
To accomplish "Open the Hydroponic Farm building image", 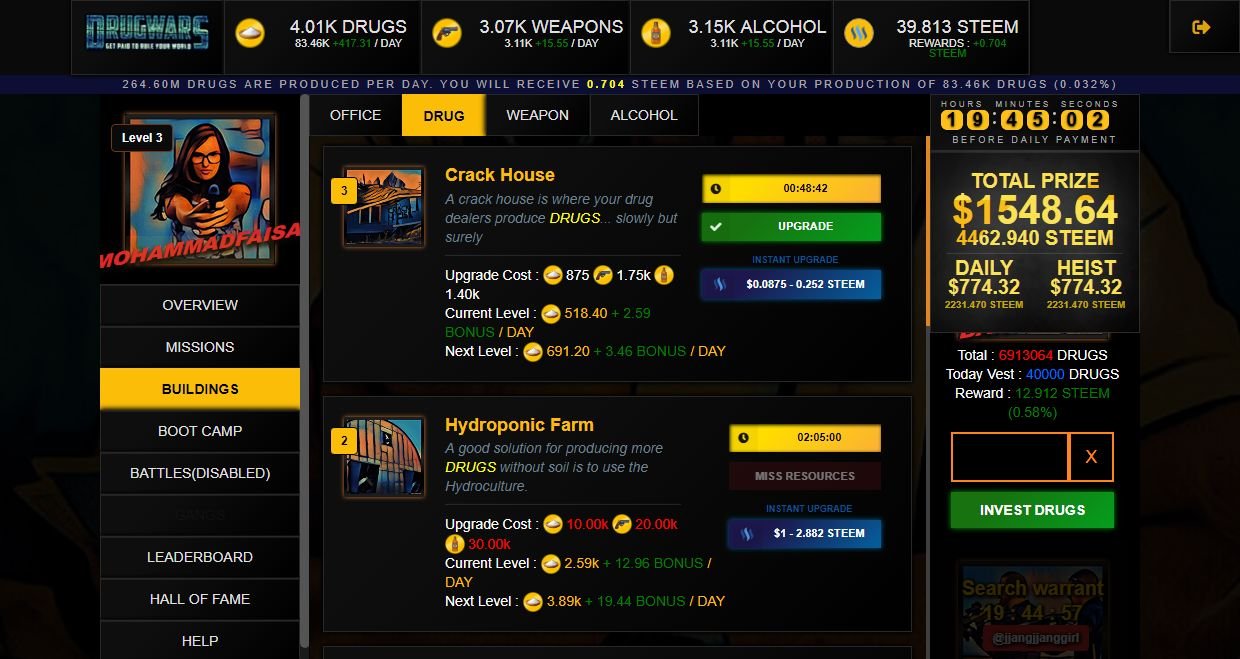I will (x=384, y=457).
